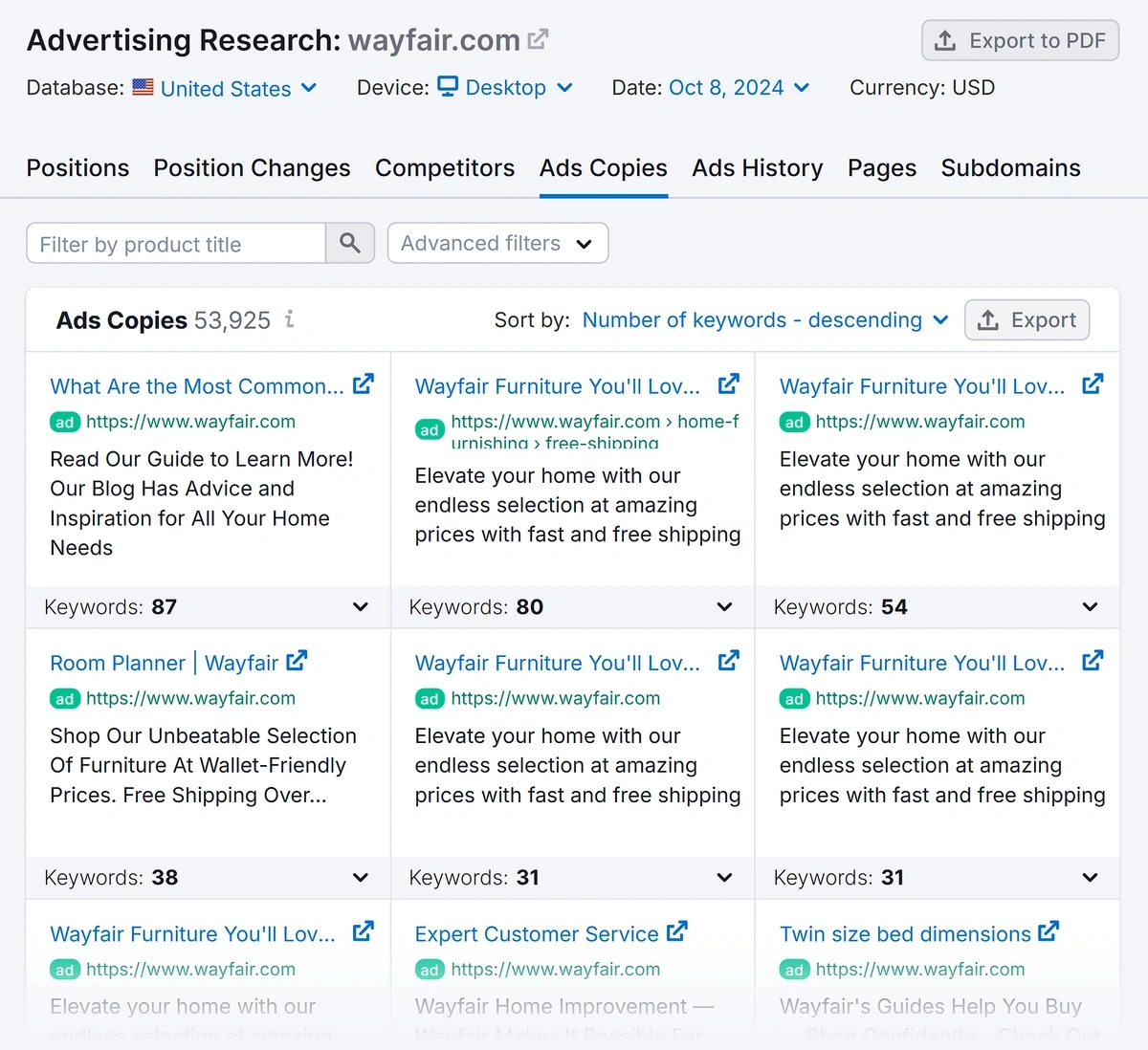This screenshot has height=1050, width=1148.
Task: Open the Advanced filters dropdown
Action: click(x=497, y=243)
